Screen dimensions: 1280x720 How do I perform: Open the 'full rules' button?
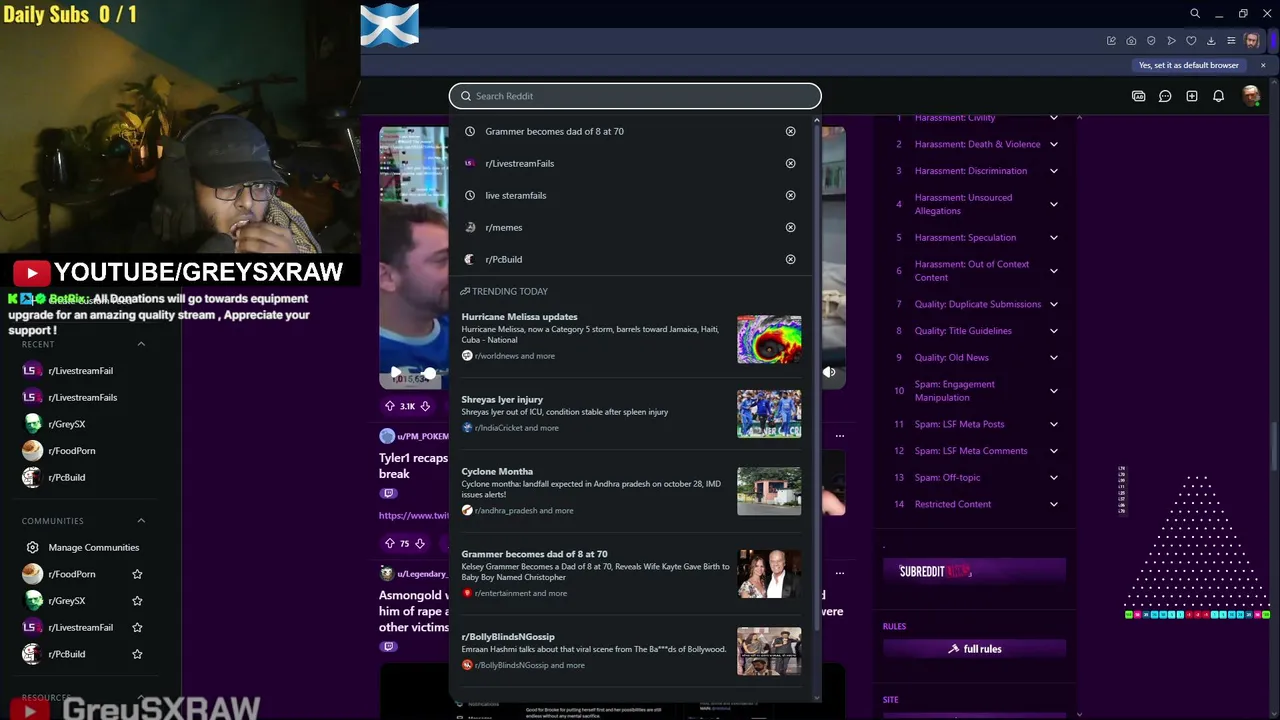974,649
